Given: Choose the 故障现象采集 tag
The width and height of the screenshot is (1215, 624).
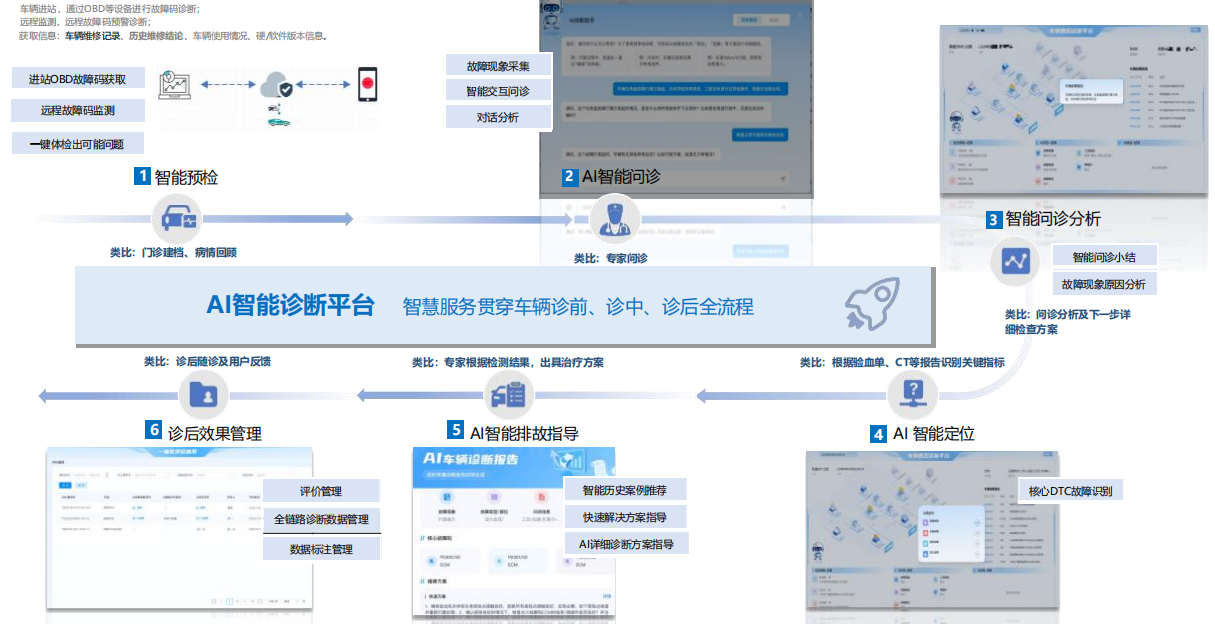Looking at the screenshot, I should point(497,66).
